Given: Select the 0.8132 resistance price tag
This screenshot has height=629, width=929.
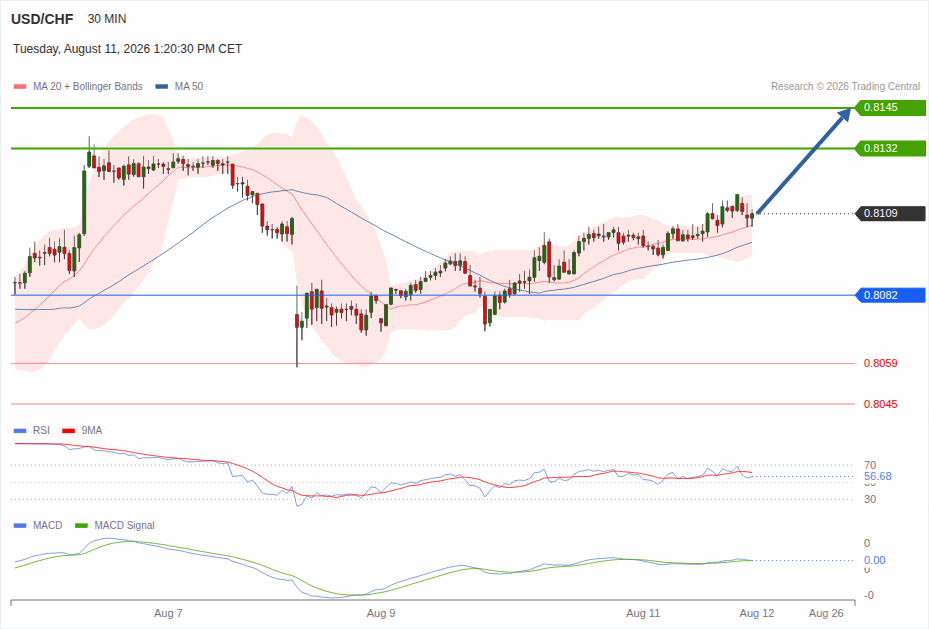Looking at the screenshot, I should coord(890,148).
